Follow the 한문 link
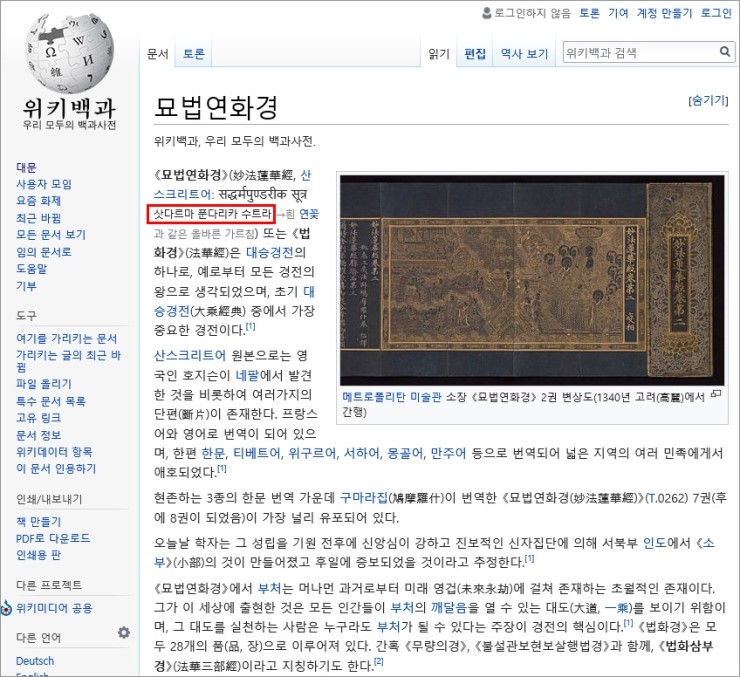Image resolution: width=740 pixels, height=677 pixels. click(x=213, y=453)
